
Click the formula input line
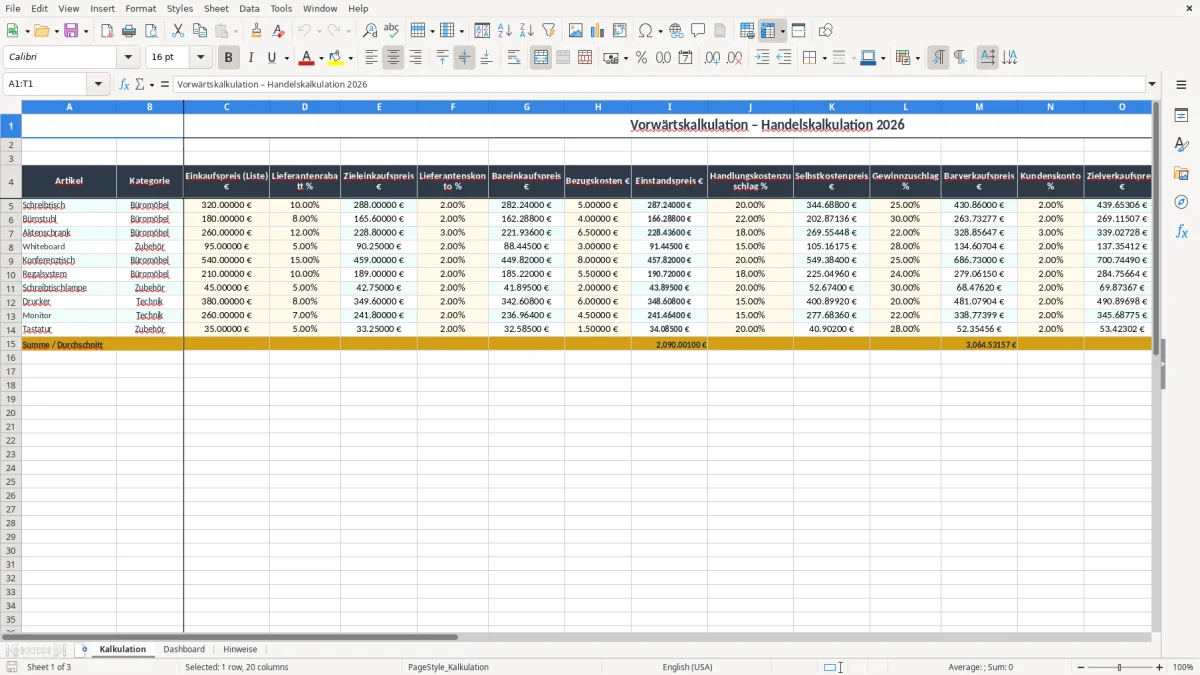click(659, 85)
